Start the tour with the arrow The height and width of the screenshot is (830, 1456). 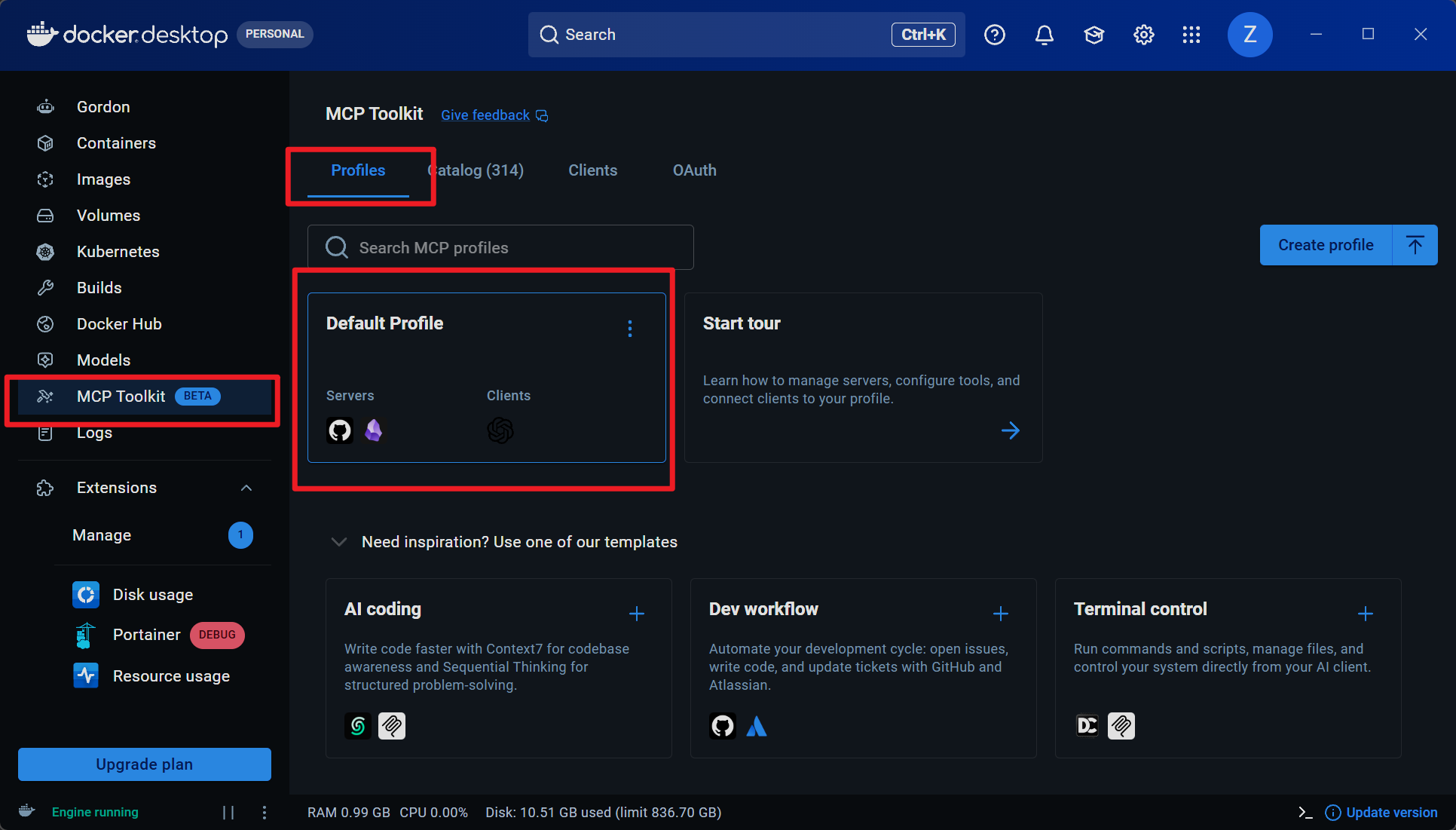[1011, 430]
